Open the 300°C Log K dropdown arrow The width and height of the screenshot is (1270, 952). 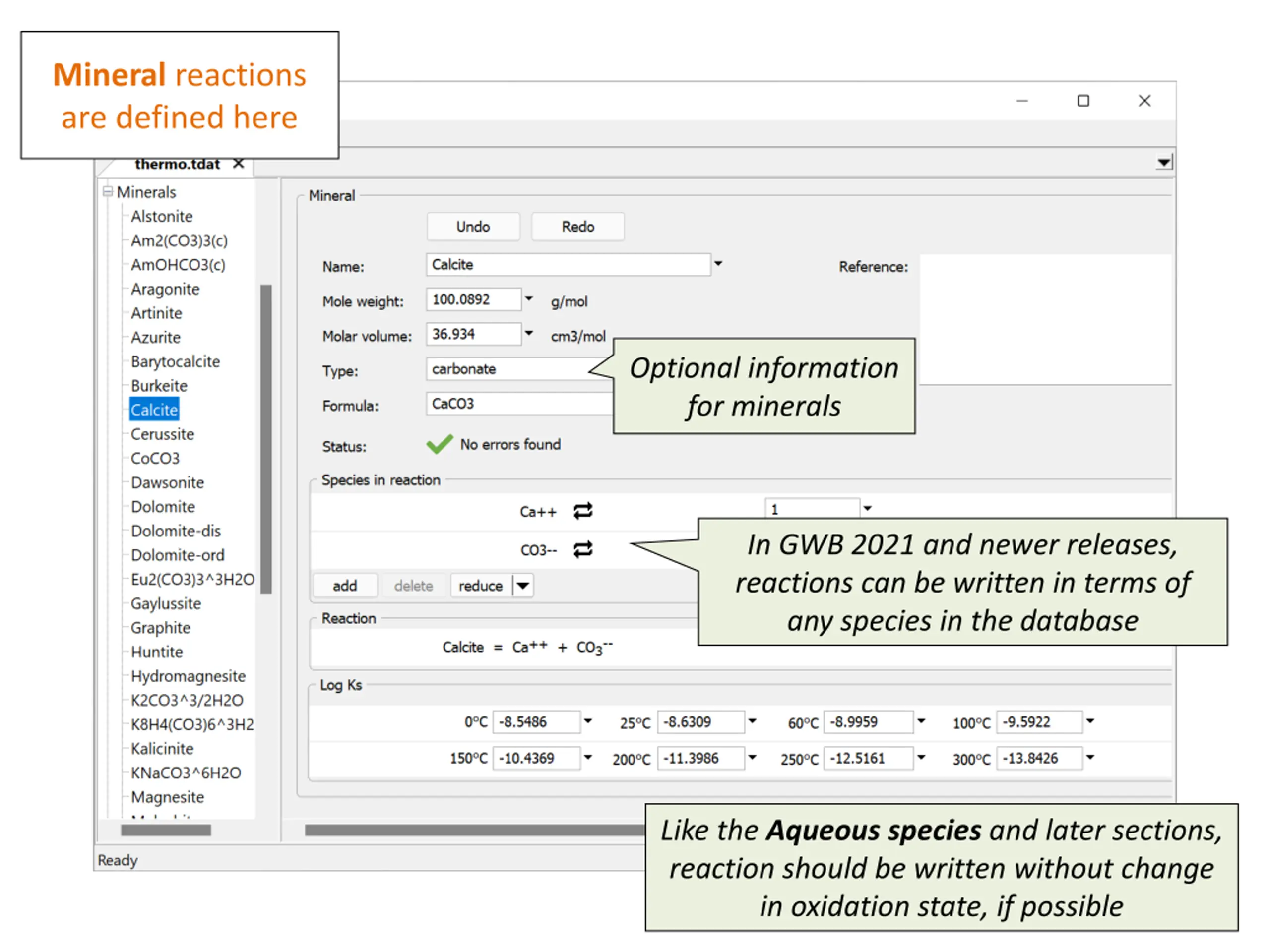coord(1090,758)
